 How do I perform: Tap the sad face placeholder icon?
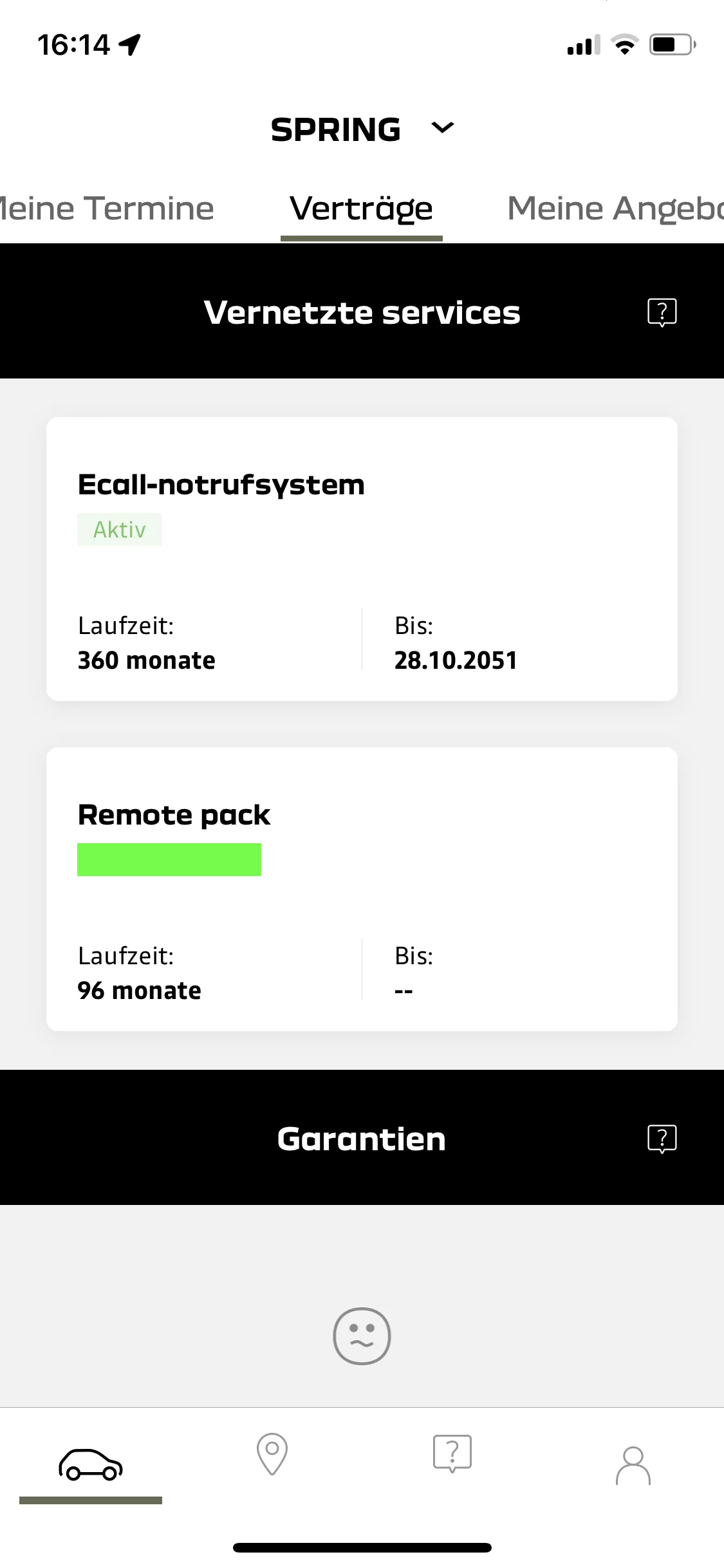[362, 1336]
